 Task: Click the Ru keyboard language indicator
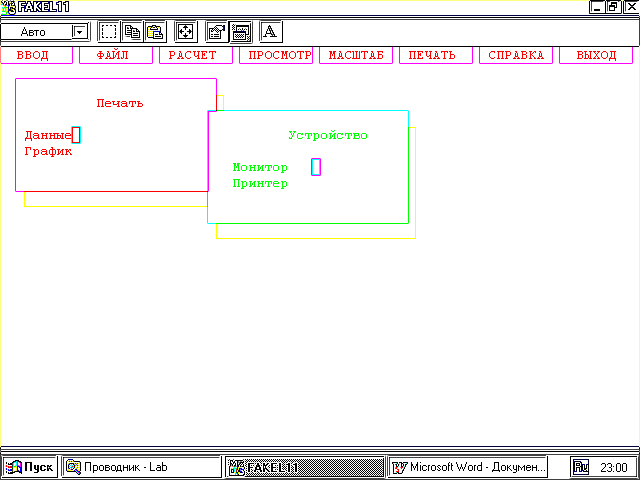tap(580, 467)
